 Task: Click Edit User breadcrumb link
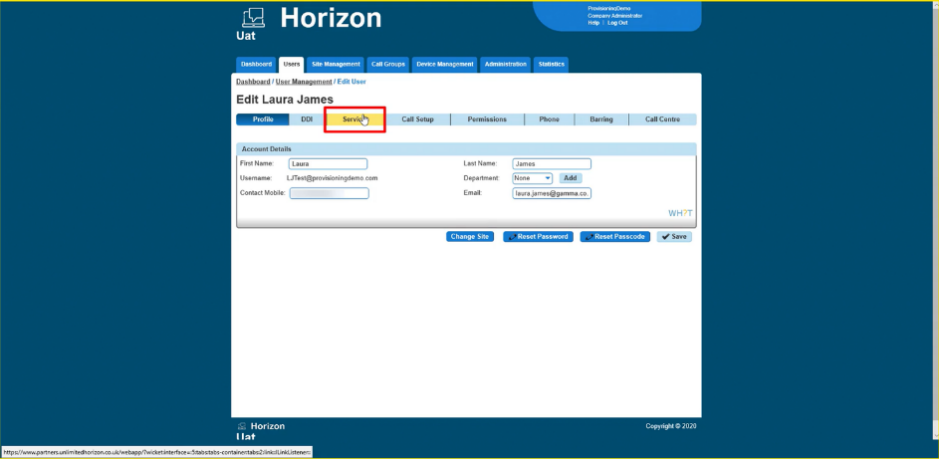(352, 81)
